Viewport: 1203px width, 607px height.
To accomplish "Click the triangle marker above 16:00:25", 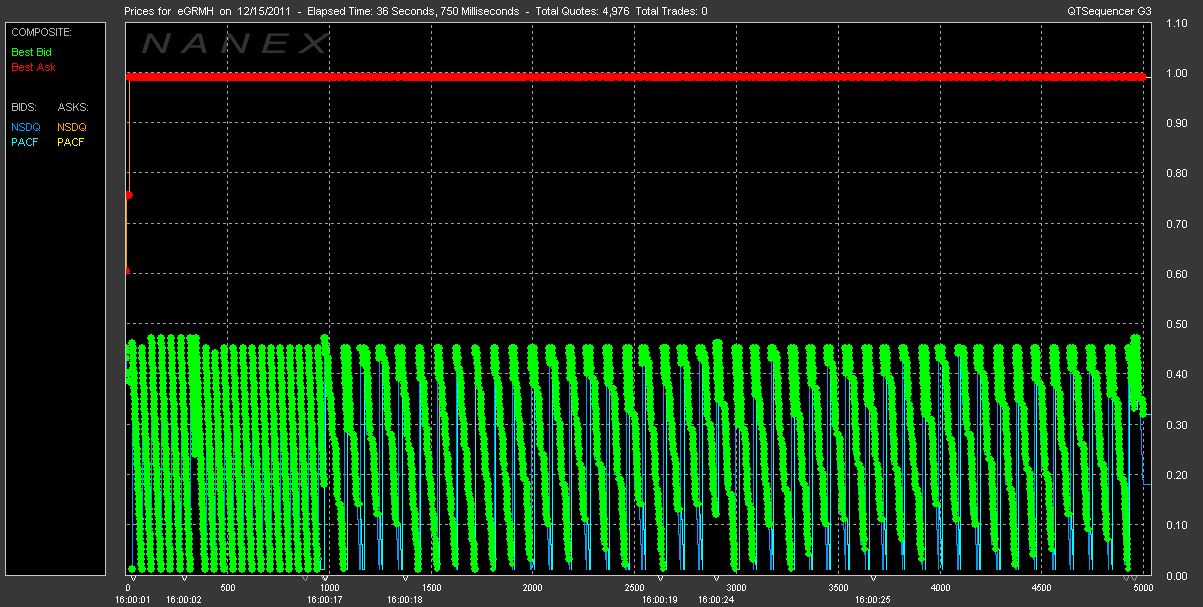I will click(875, 578).
